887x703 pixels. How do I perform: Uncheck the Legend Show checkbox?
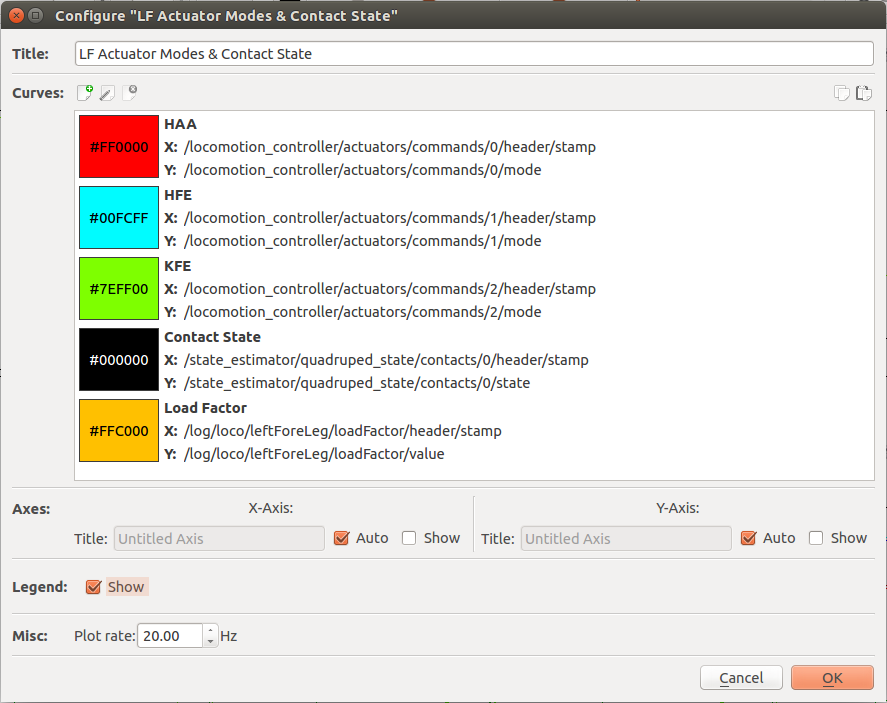tap(94, 587)
